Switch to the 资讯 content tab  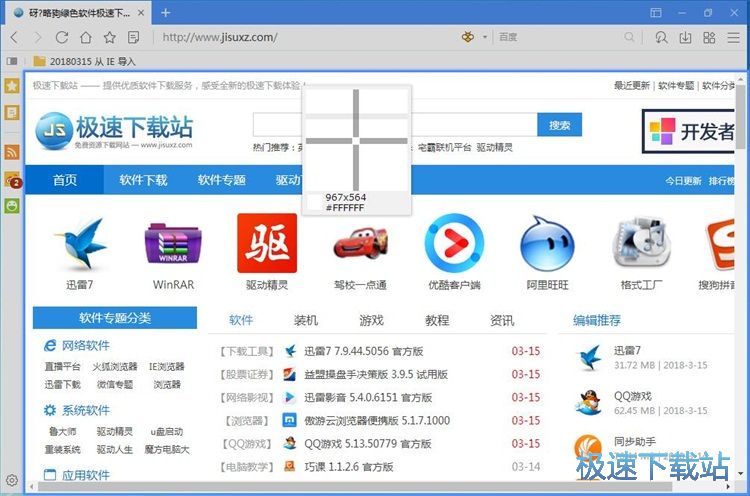click(502, 320)
